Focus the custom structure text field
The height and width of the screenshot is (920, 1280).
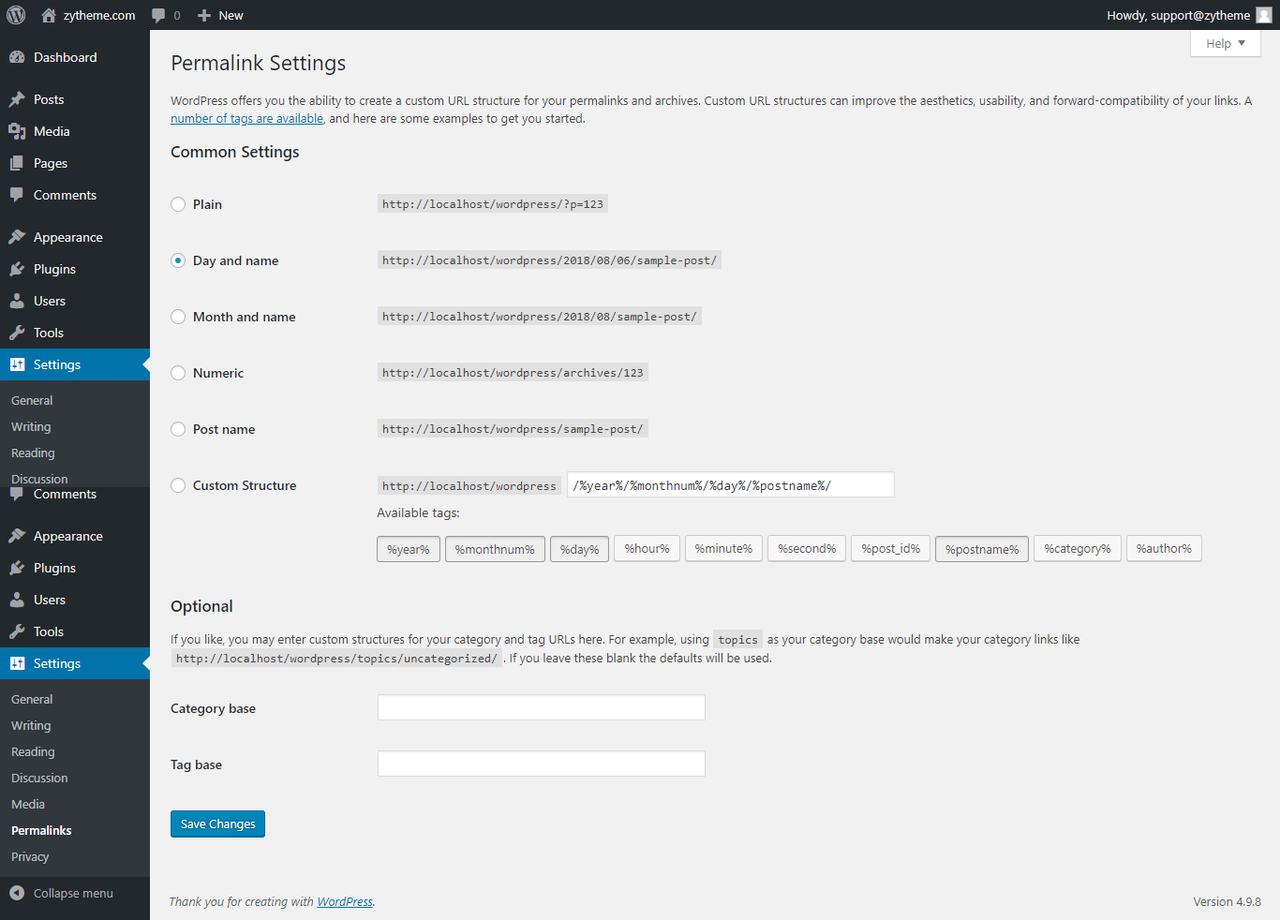731,485
